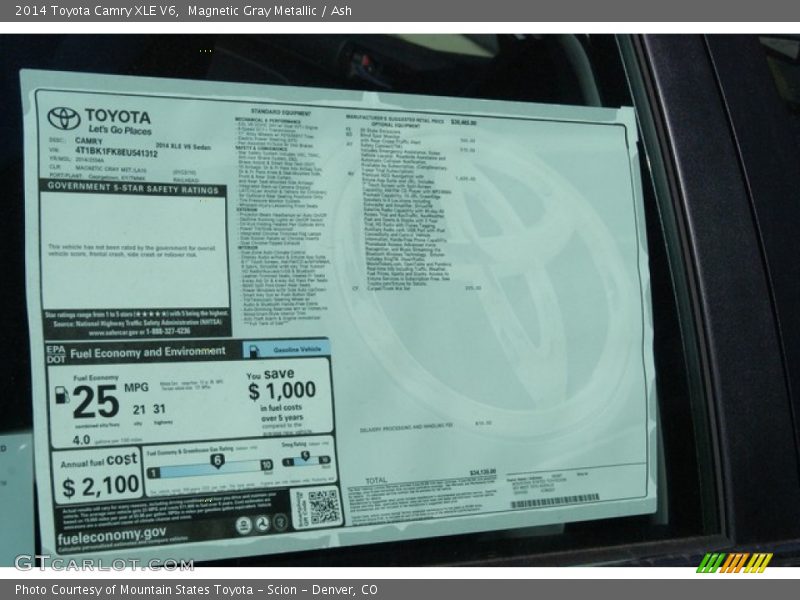The image size is (800, 600).
Task: Click 'Magnetic Gray Metallic / Ash' in header
Action: 269,10
